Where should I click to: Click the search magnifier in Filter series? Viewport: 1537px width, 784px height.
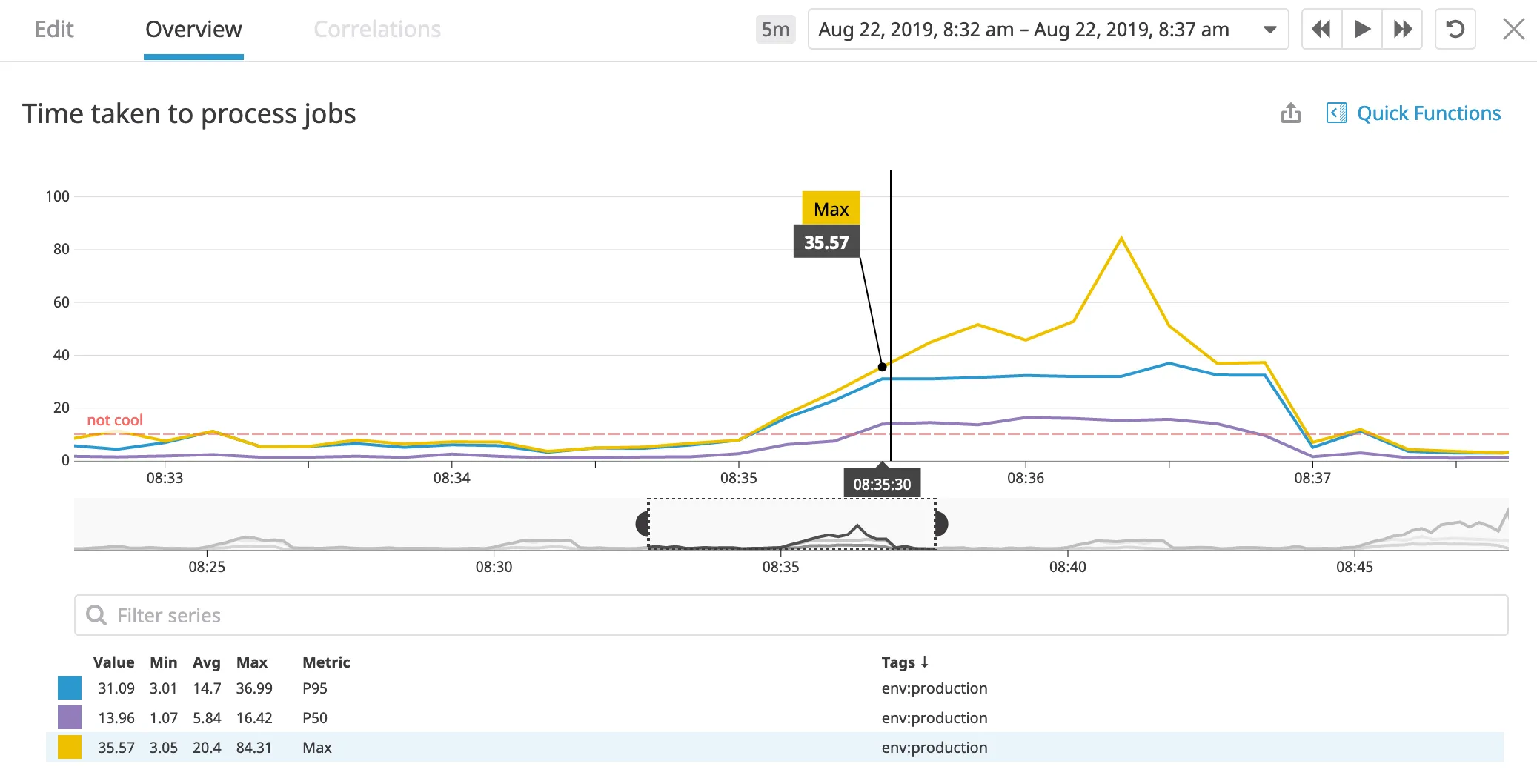(x=96, y=615)
